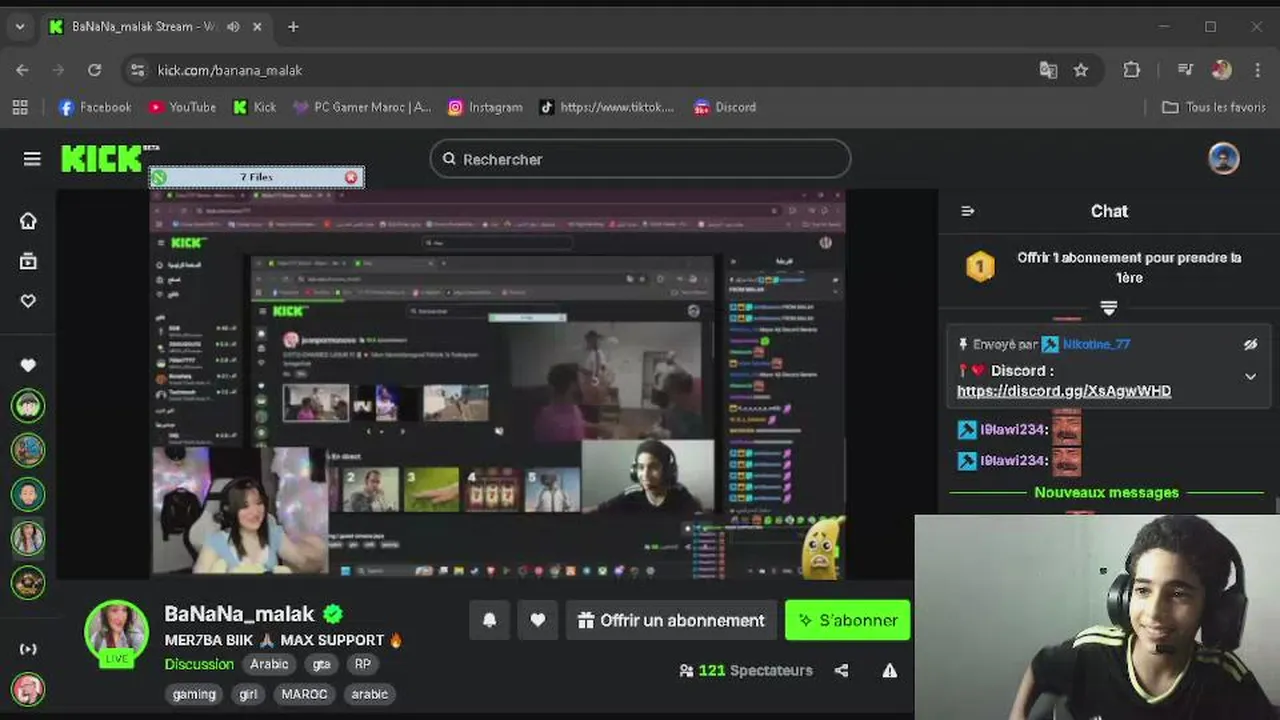Translate this page icon

1048,70
